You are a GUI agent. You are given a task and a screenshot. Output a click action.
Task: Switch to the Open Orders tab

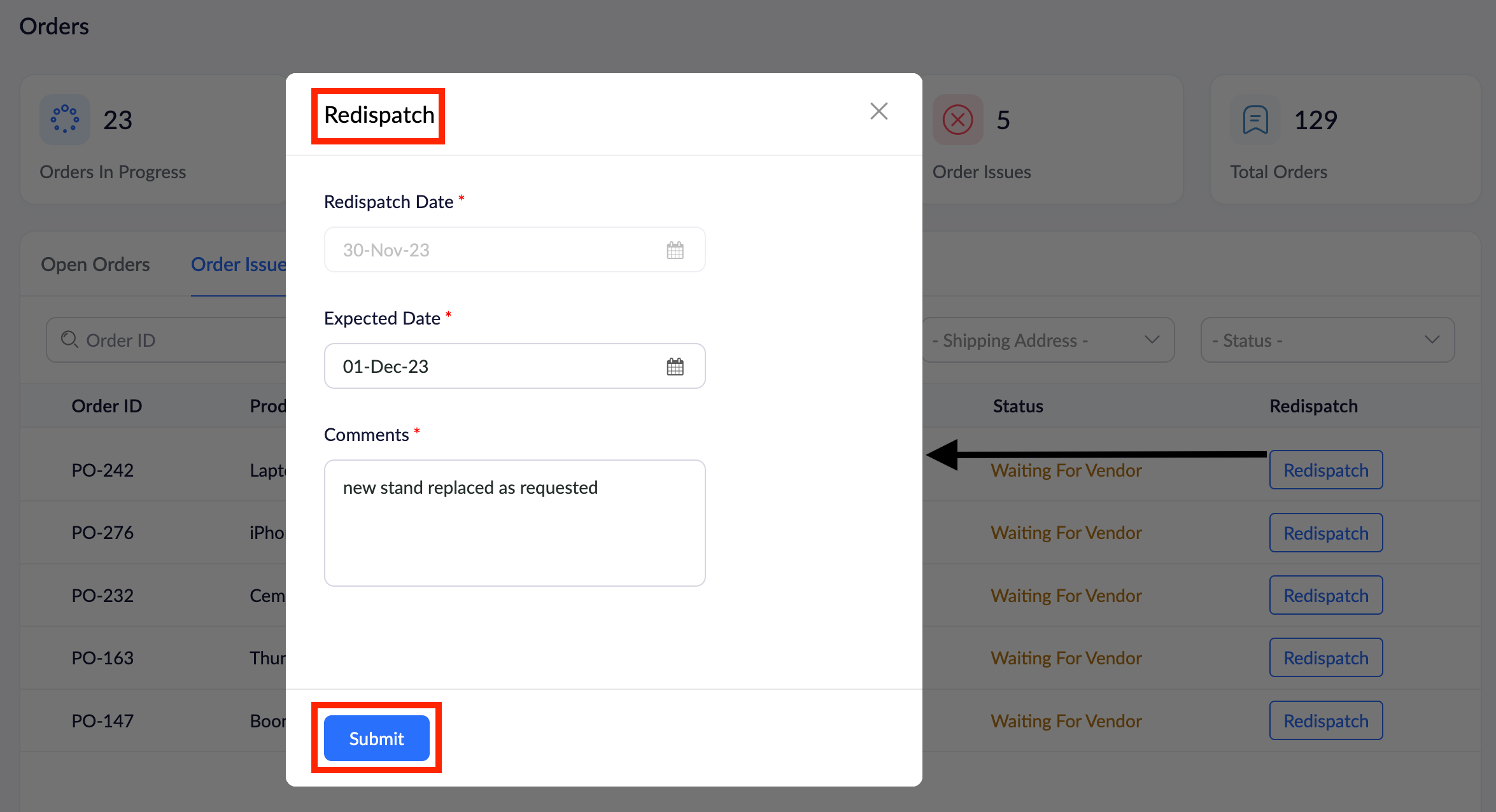pos(95,264)
